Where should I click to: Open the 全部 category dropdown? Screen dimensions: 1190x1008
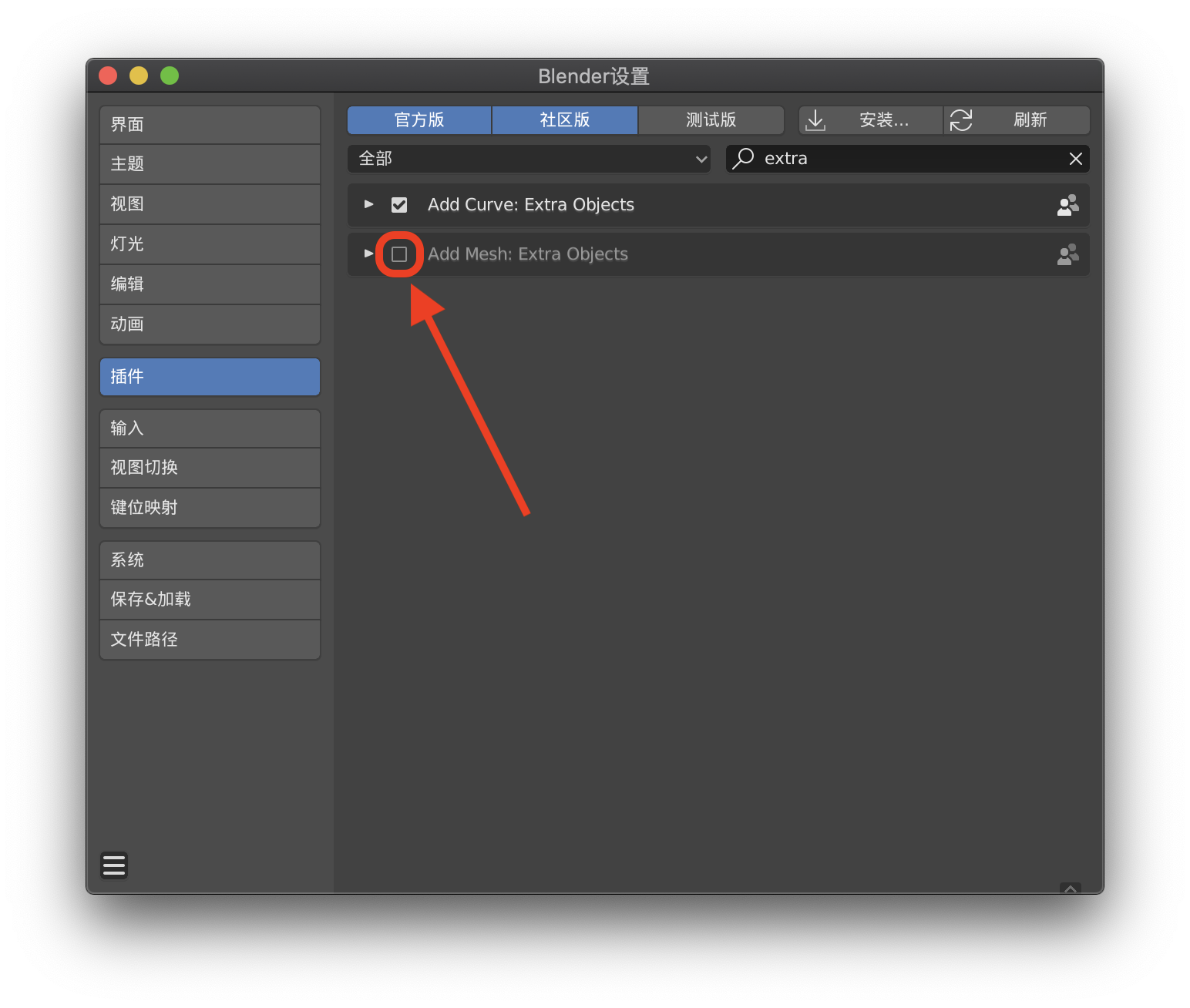click(529, 159)
